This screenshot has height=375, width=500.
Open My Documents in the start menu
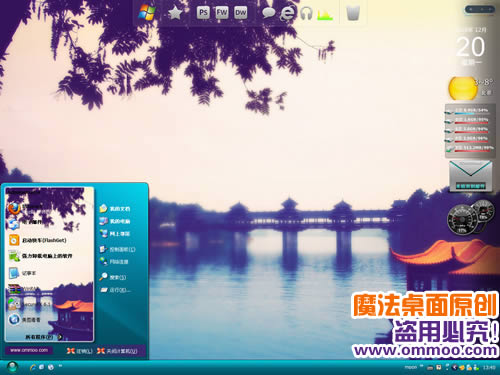point(115,208)
